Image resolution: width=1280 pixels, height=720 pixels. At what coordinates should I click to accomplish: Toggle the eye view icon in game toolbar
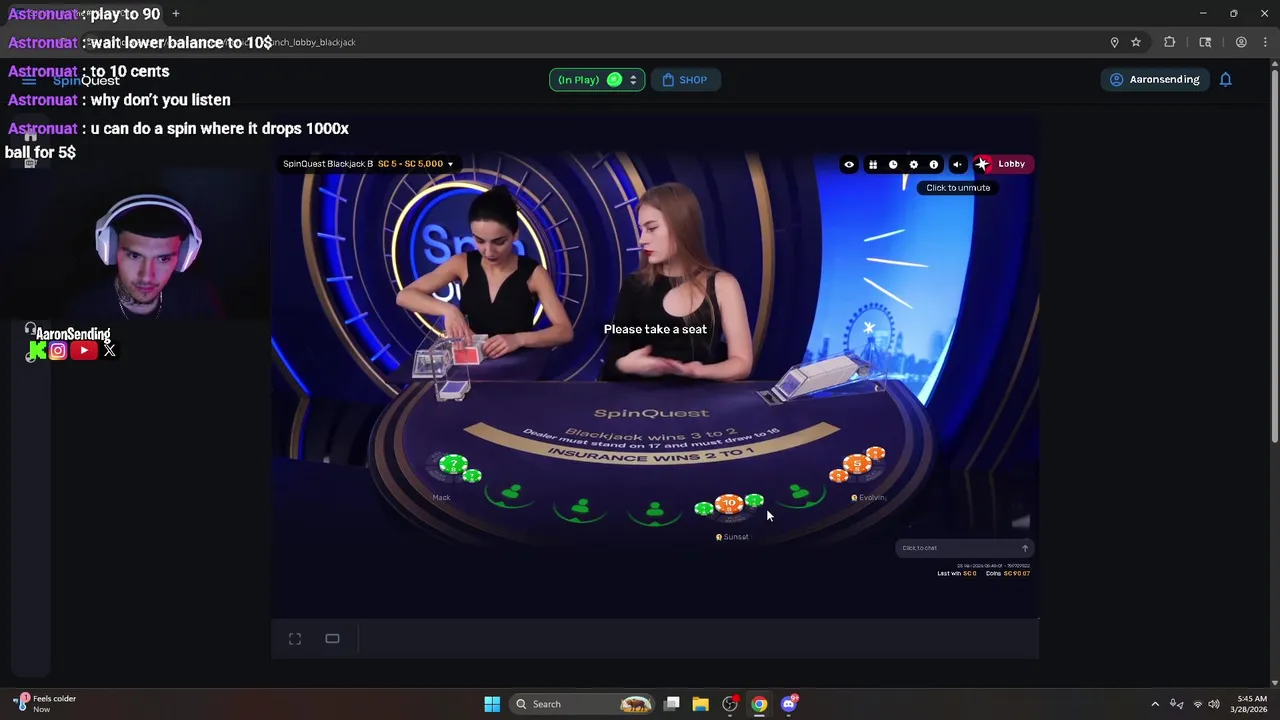(849, 164)
